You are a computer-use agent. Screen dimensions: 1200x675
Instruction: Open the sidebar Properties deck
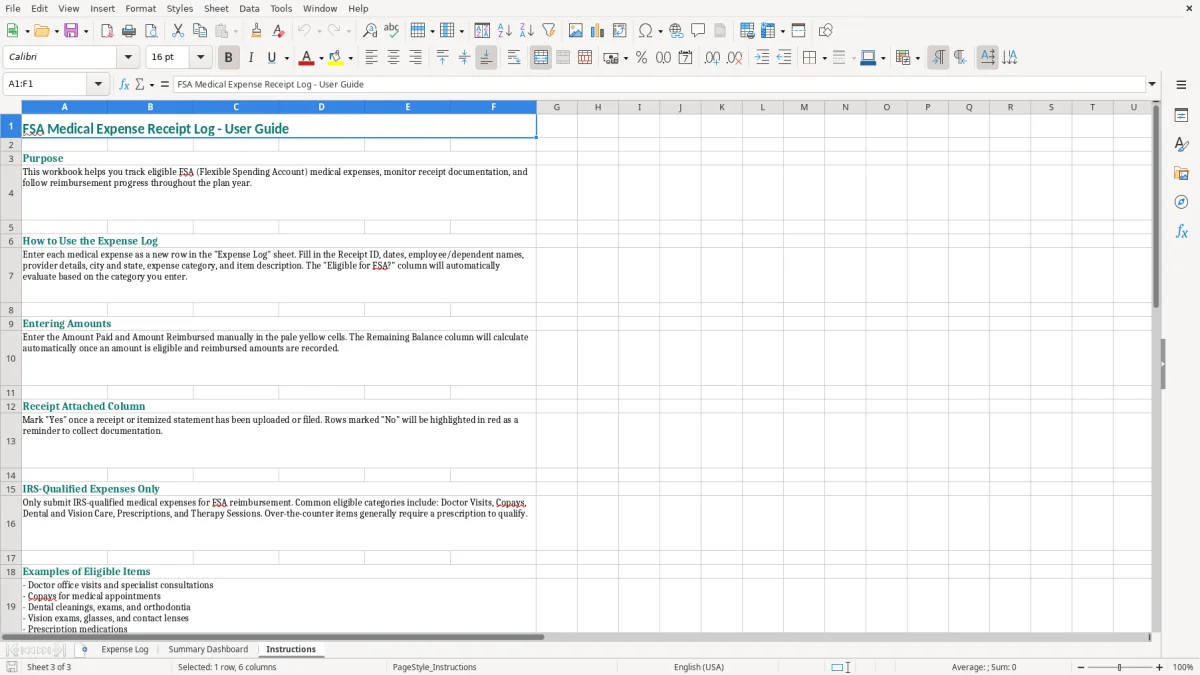[x=1181, y=115]
